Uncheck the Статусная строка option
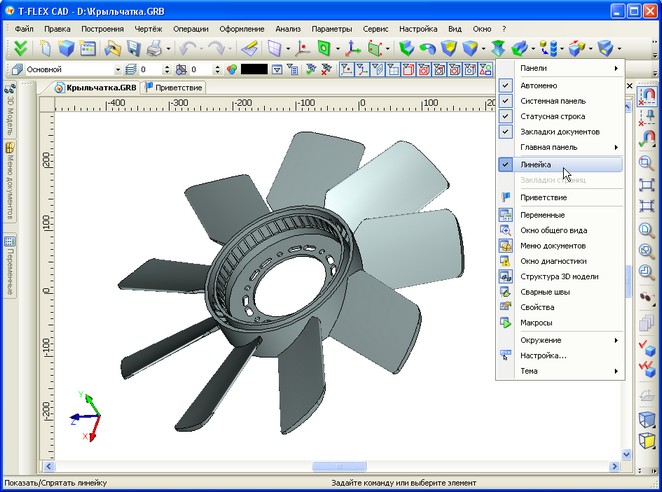This screenshot has width=662, height=492. click(x=560, y=116)
